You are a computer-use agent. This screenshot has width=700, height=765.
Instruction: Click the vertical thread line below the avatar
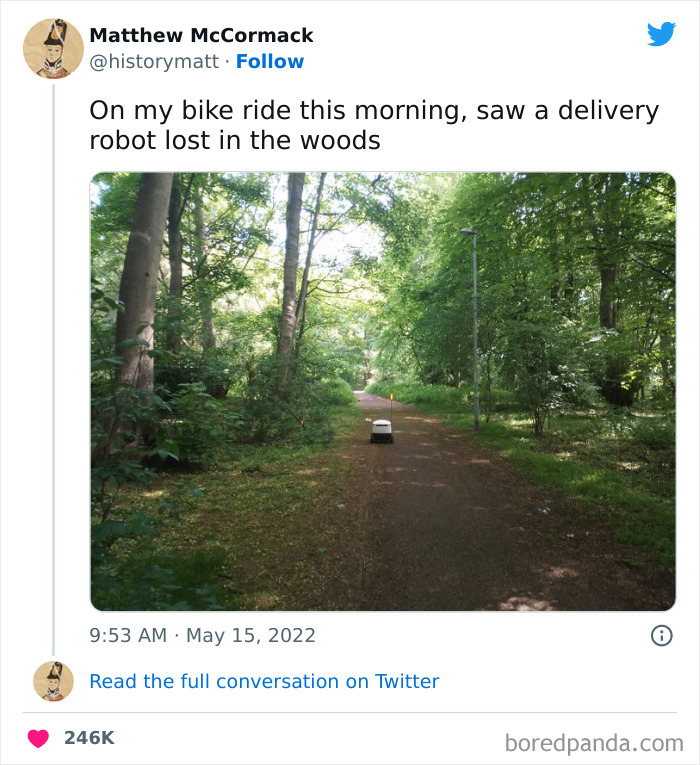tap(53, 370)
